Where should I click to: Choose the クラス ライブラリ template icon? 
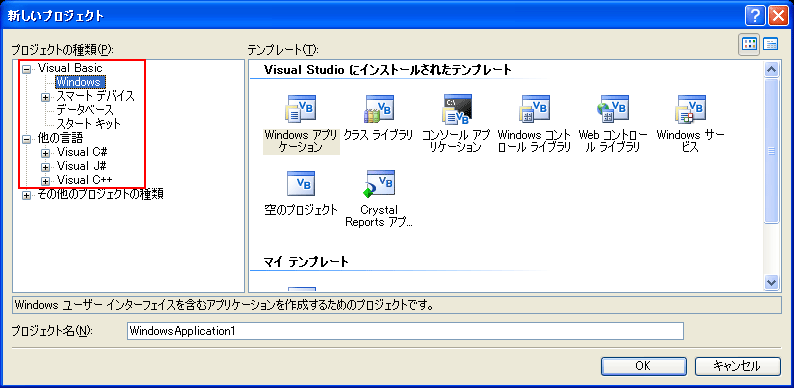tap(379, 109)
